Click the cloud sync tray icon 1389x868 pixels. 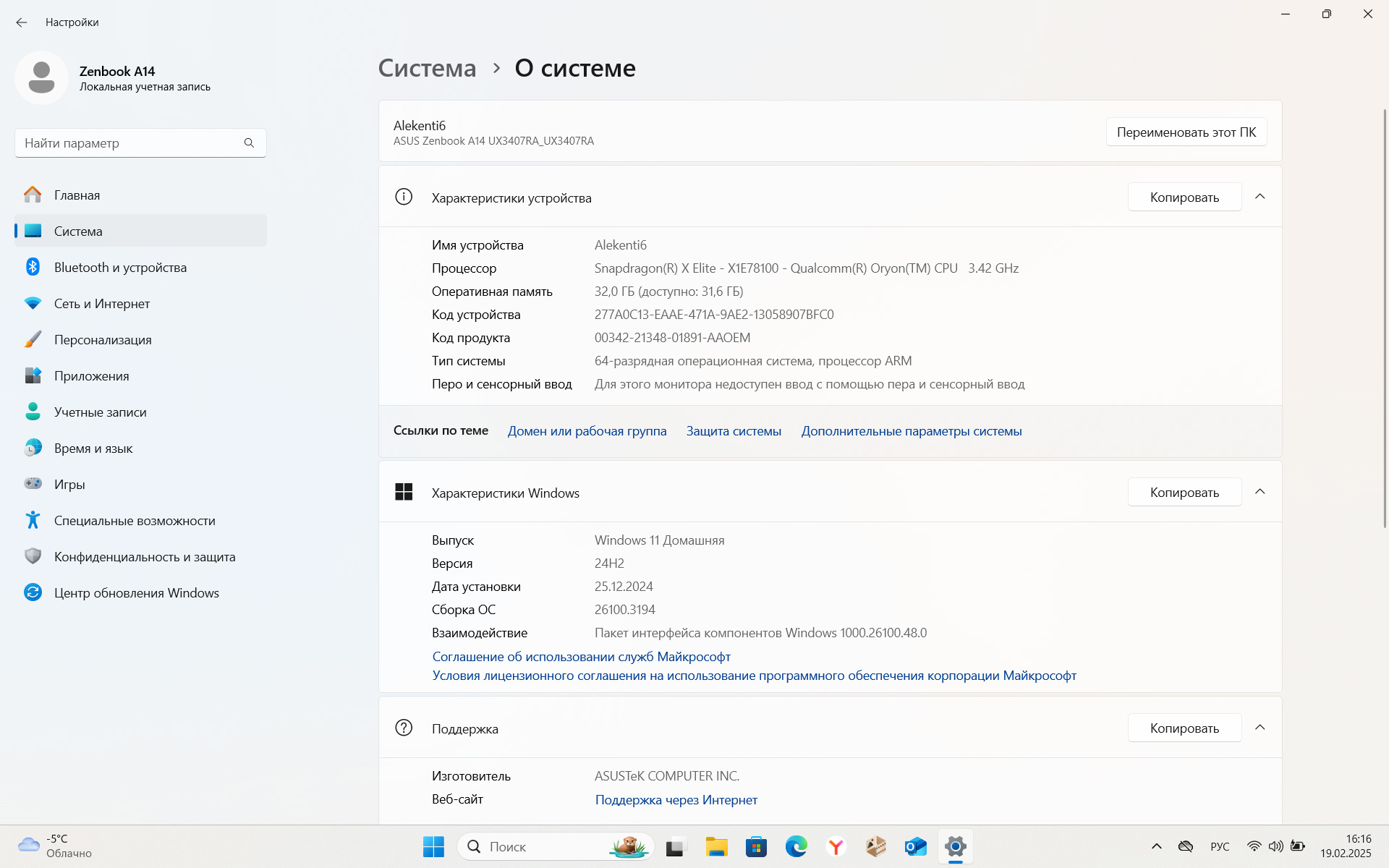pos(1186,846)
